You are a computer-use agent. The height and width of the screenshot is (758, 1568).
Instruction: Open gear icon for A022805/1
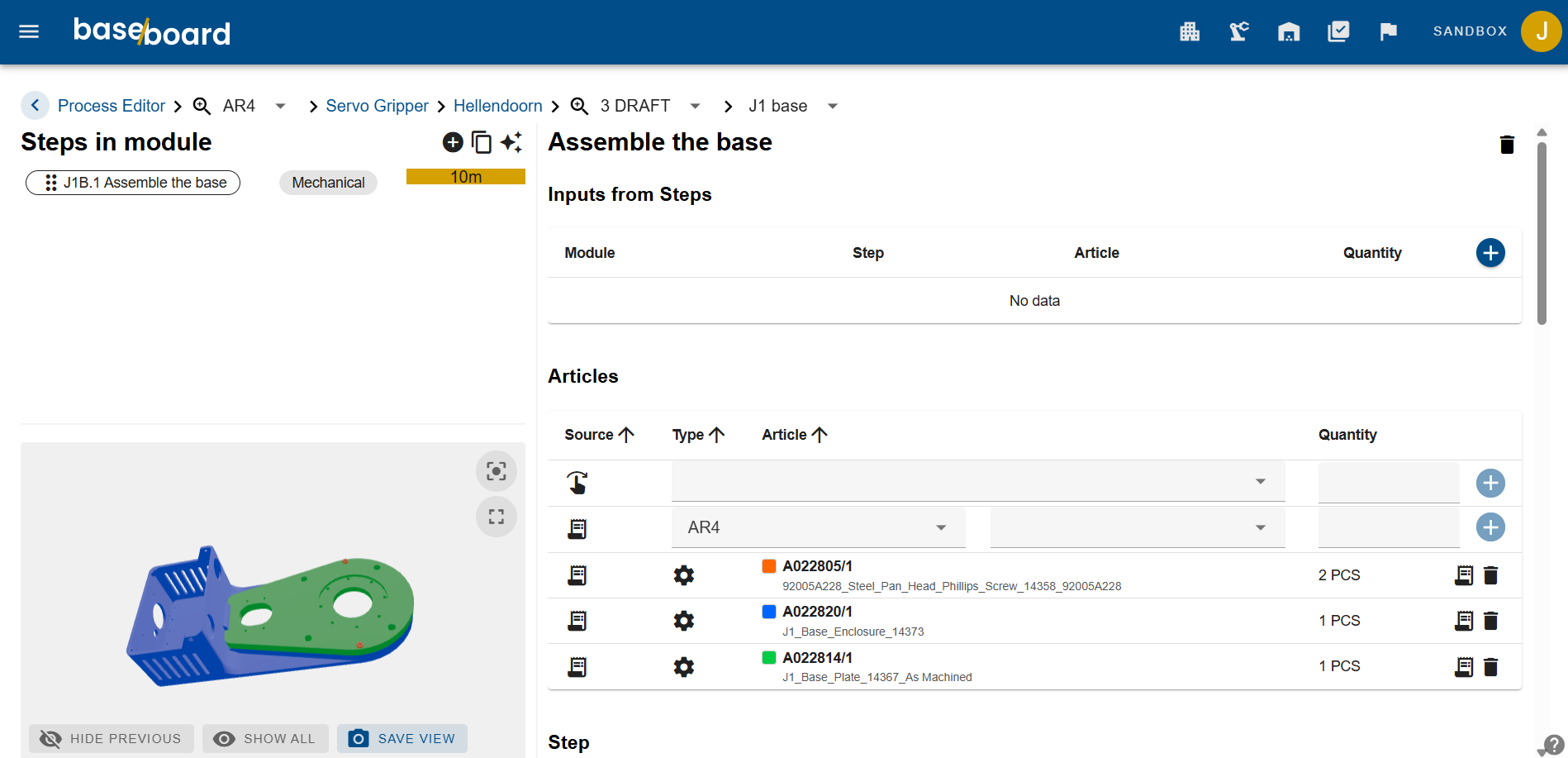pyautogui.click(x=684, y=575)
